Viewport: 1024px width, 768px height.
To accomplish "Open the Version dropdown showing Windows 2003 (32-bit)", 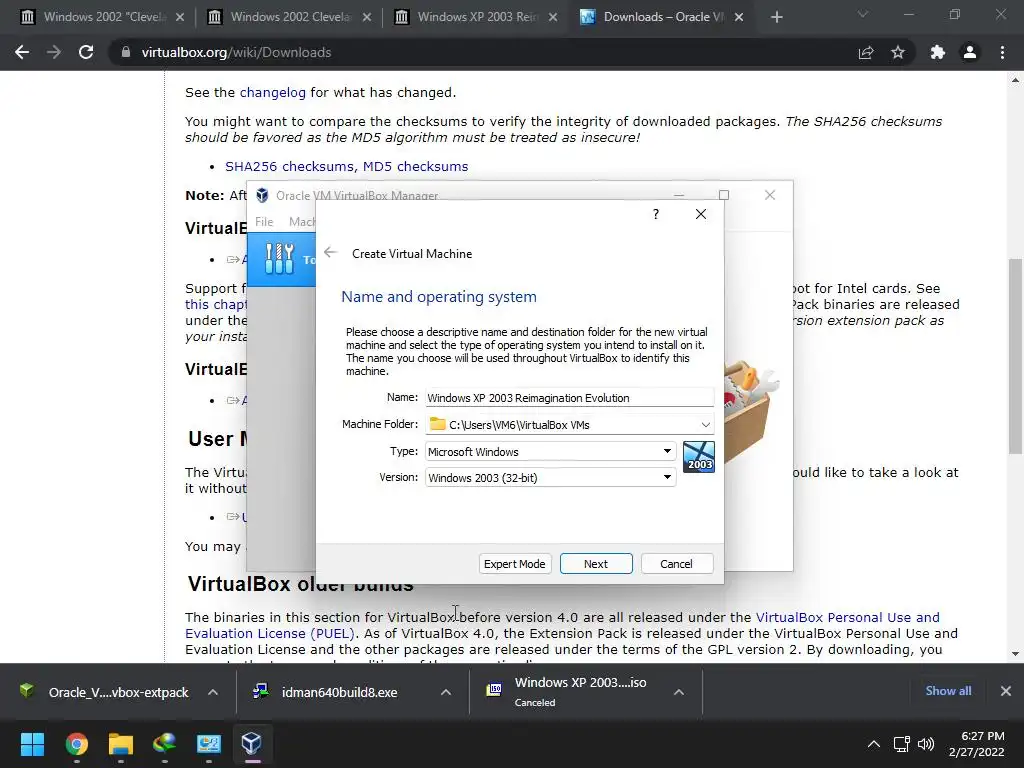I will point(551,477).
